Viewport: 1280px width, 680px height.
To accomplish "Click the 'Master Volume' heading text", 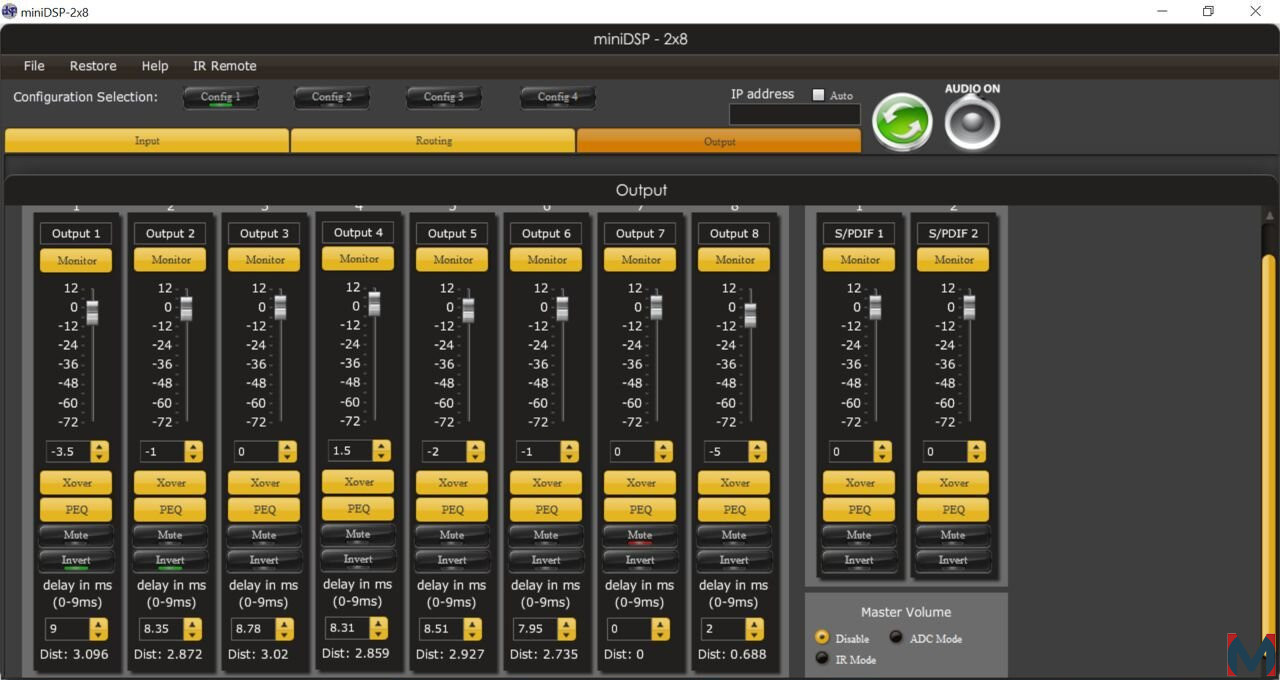I will coord(906,612).
